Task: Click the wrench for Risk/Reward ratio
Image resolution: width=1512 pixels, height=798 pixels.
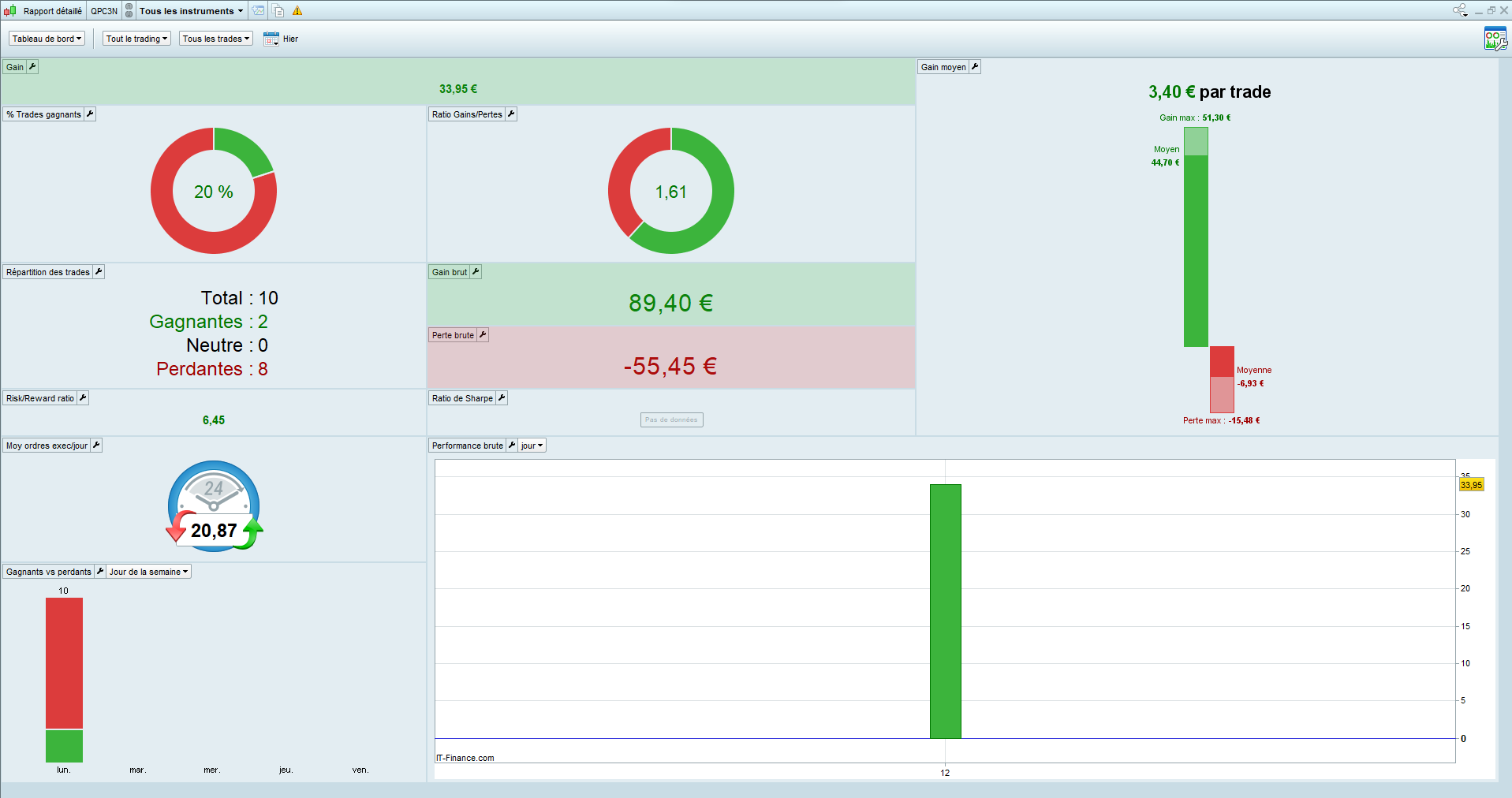Action: [83, 398]
